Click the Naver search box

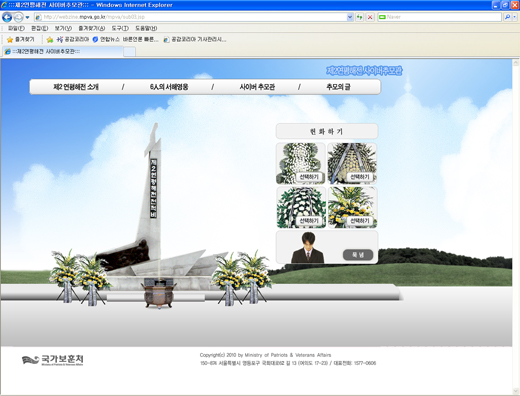440,17
